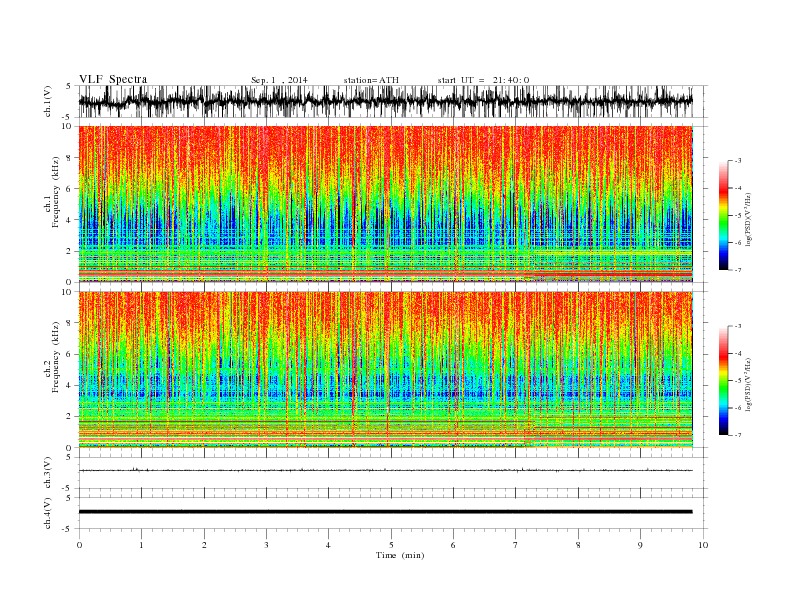Image resolution: width=792 pixels, height=612 pixels.
Task: Click the "-3" tick on ch.1 colorbar
Action: (x=738, y=161)
